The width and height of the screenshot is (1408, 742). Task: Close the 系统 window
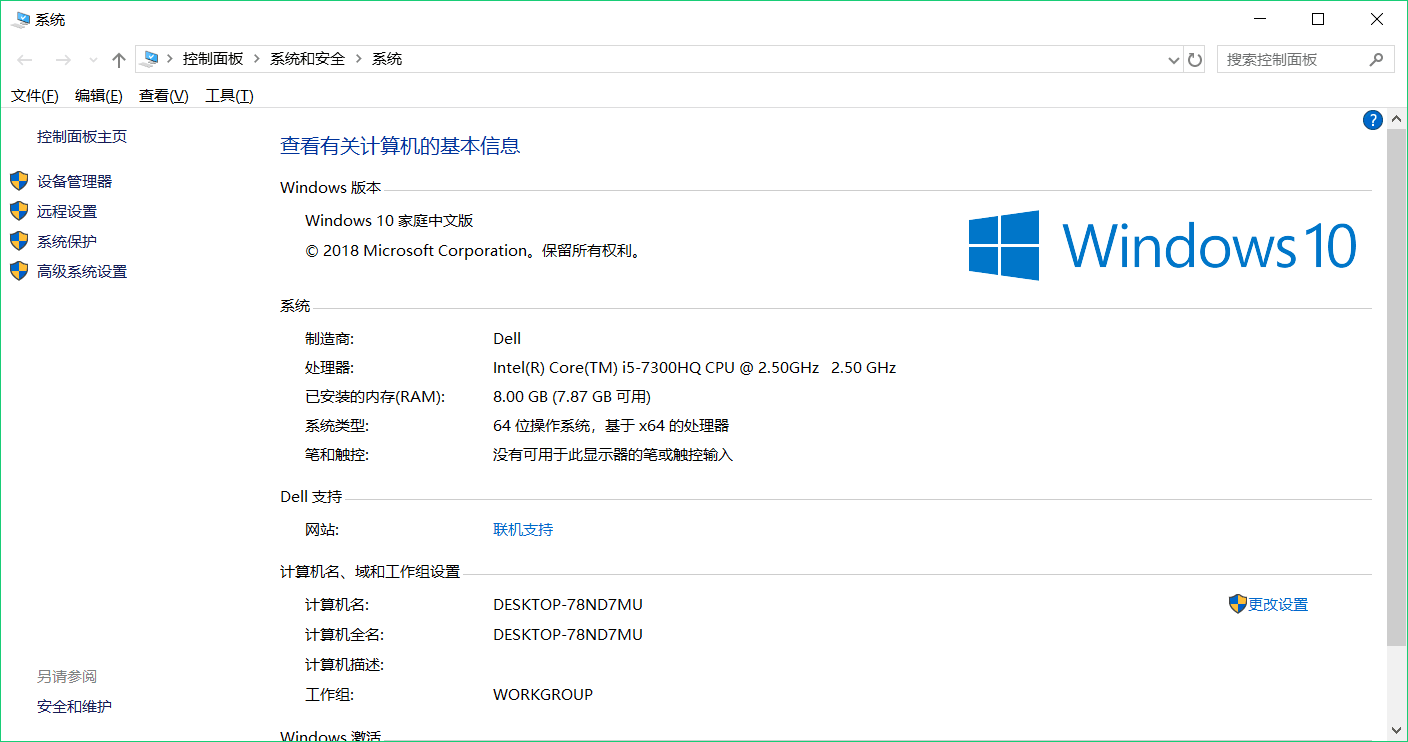1377,19
